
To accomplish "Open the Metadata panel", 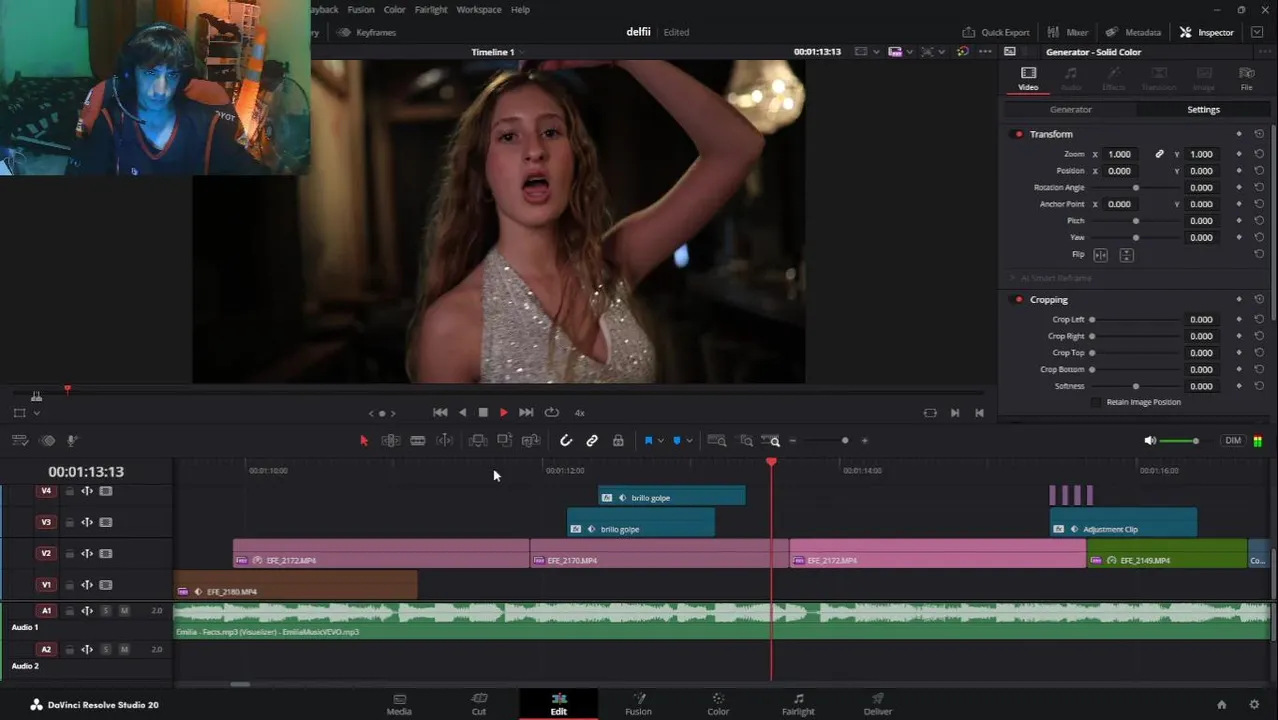I will point(1134,32).
